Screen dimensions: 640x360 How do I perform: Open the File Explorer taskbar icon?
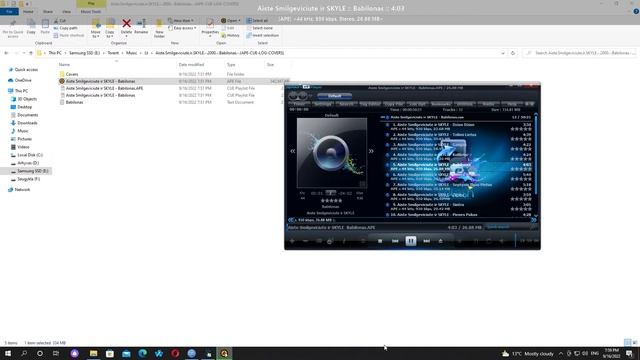click(93, 353)
